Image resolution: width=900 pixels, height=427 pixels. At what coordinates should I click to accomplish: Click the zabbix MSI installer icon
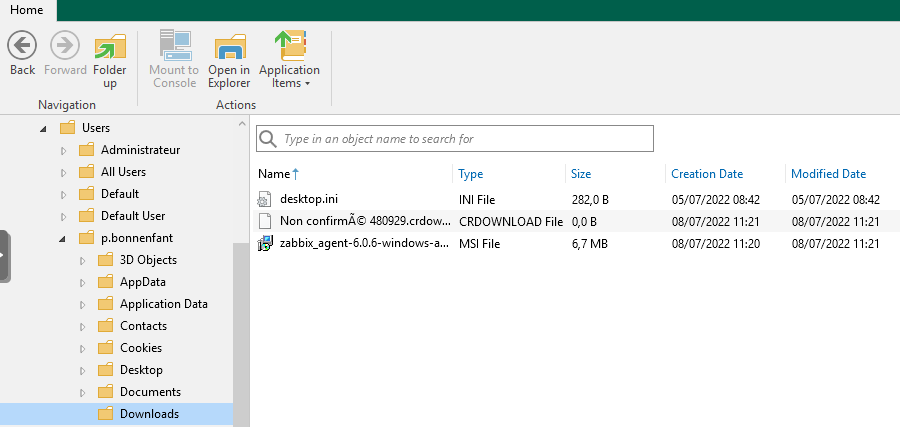tap(265, 244)
